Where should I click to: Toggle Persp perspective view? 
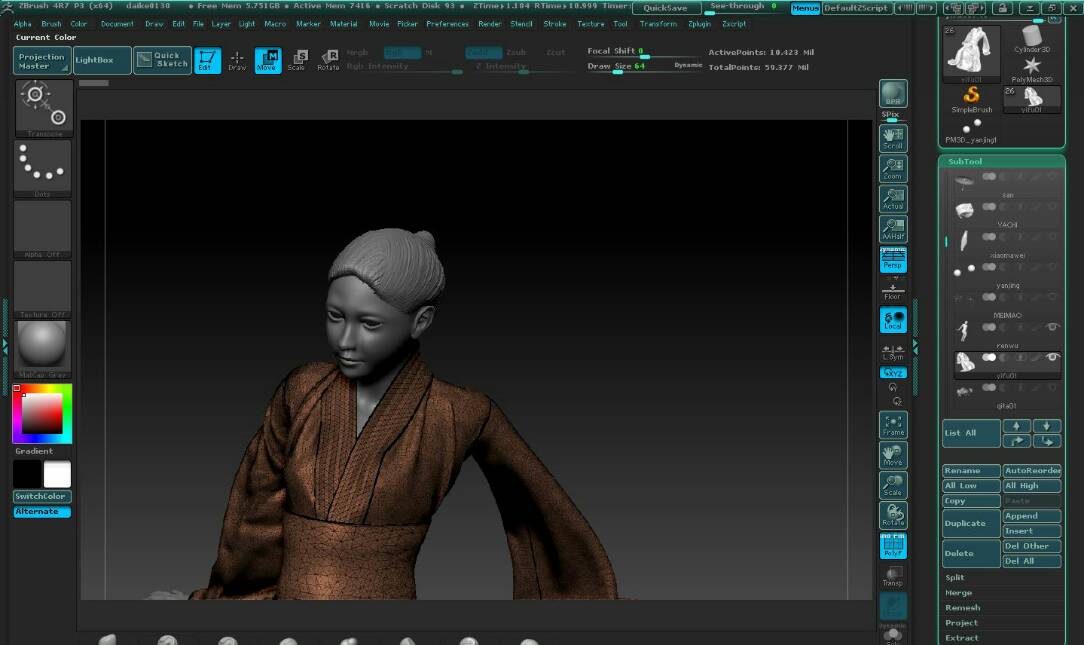pyautogui.click(x=892, y=260)
